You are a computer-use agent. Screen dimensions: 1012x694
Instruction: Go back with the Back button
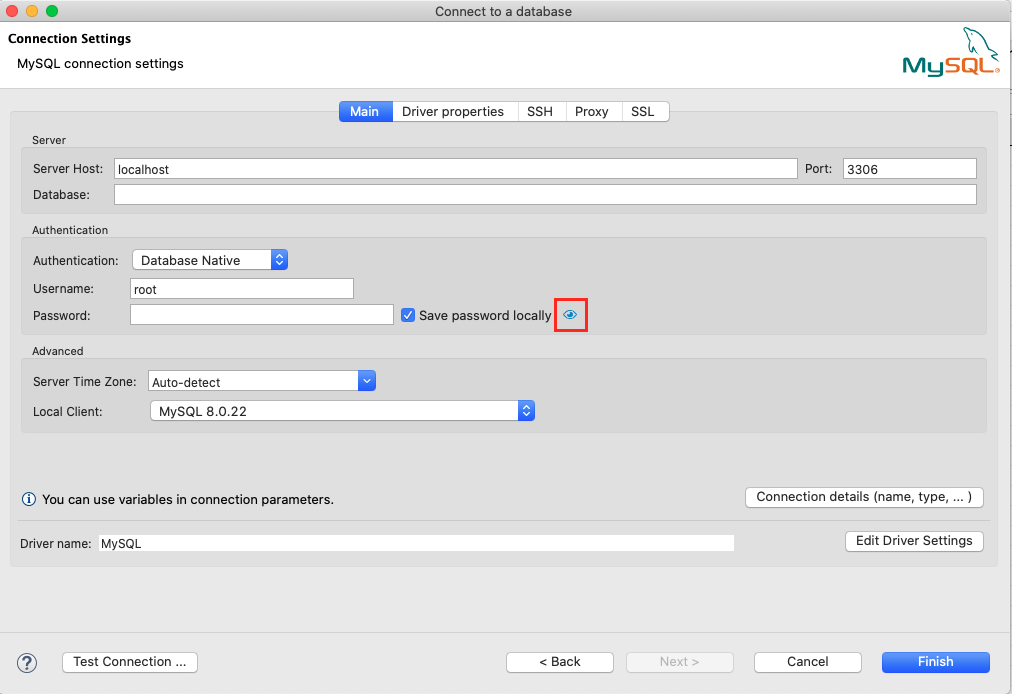(560, 662)
